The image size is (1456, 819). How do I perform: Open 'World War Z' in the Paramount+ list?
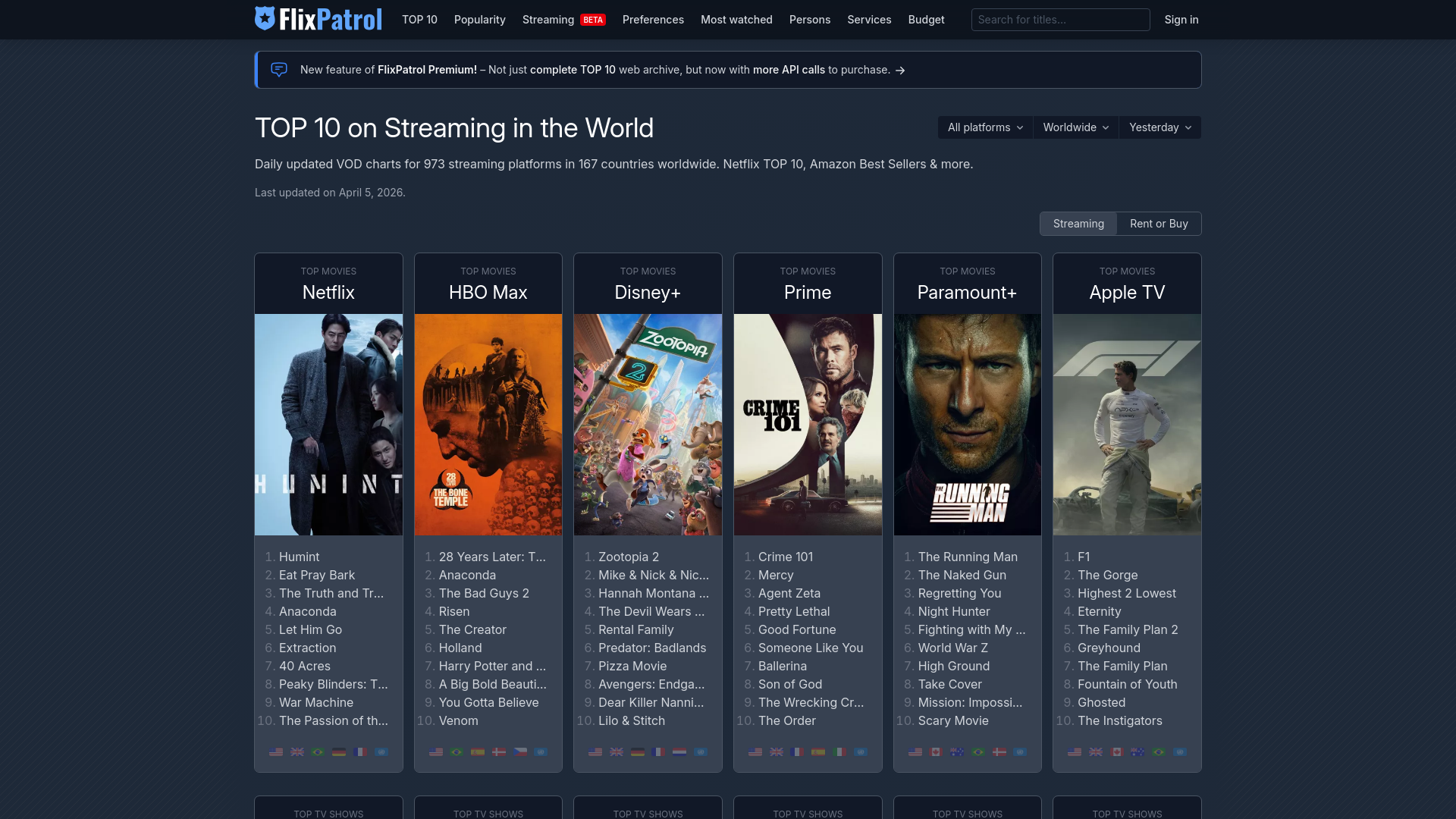pos(953,648)
